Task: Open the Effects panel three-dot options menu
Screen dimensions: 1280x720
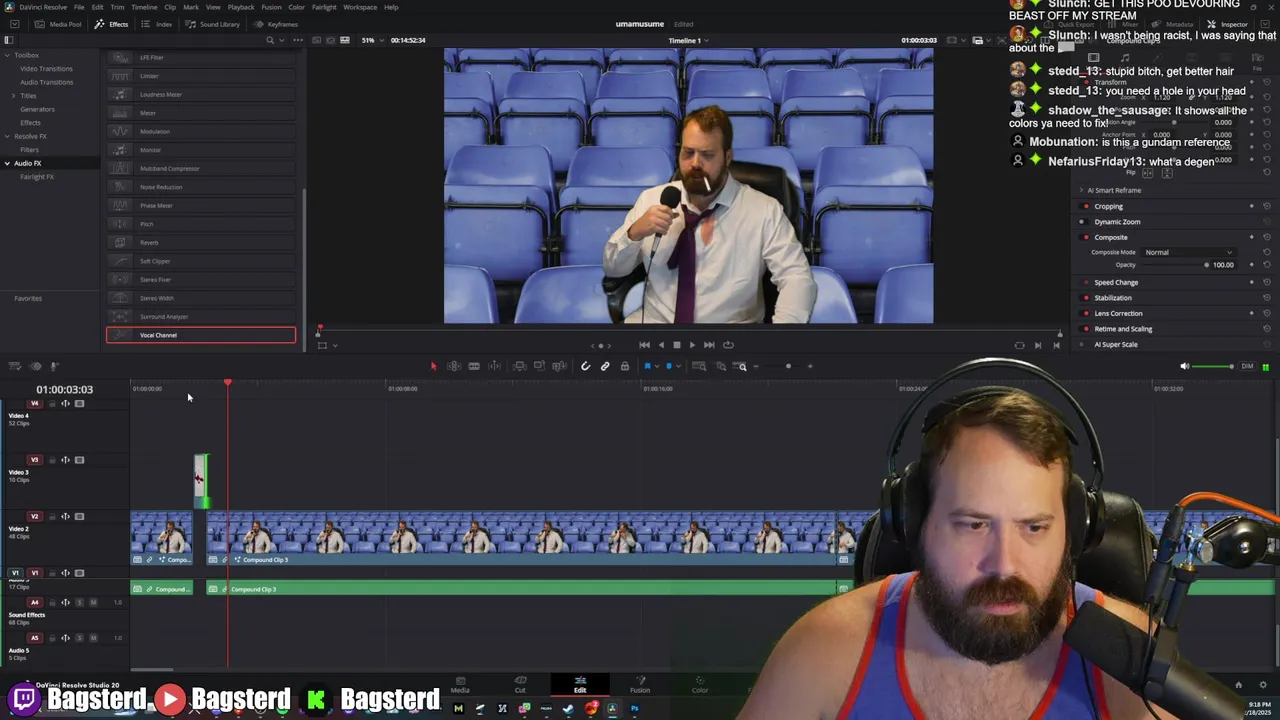Action: 298,40
